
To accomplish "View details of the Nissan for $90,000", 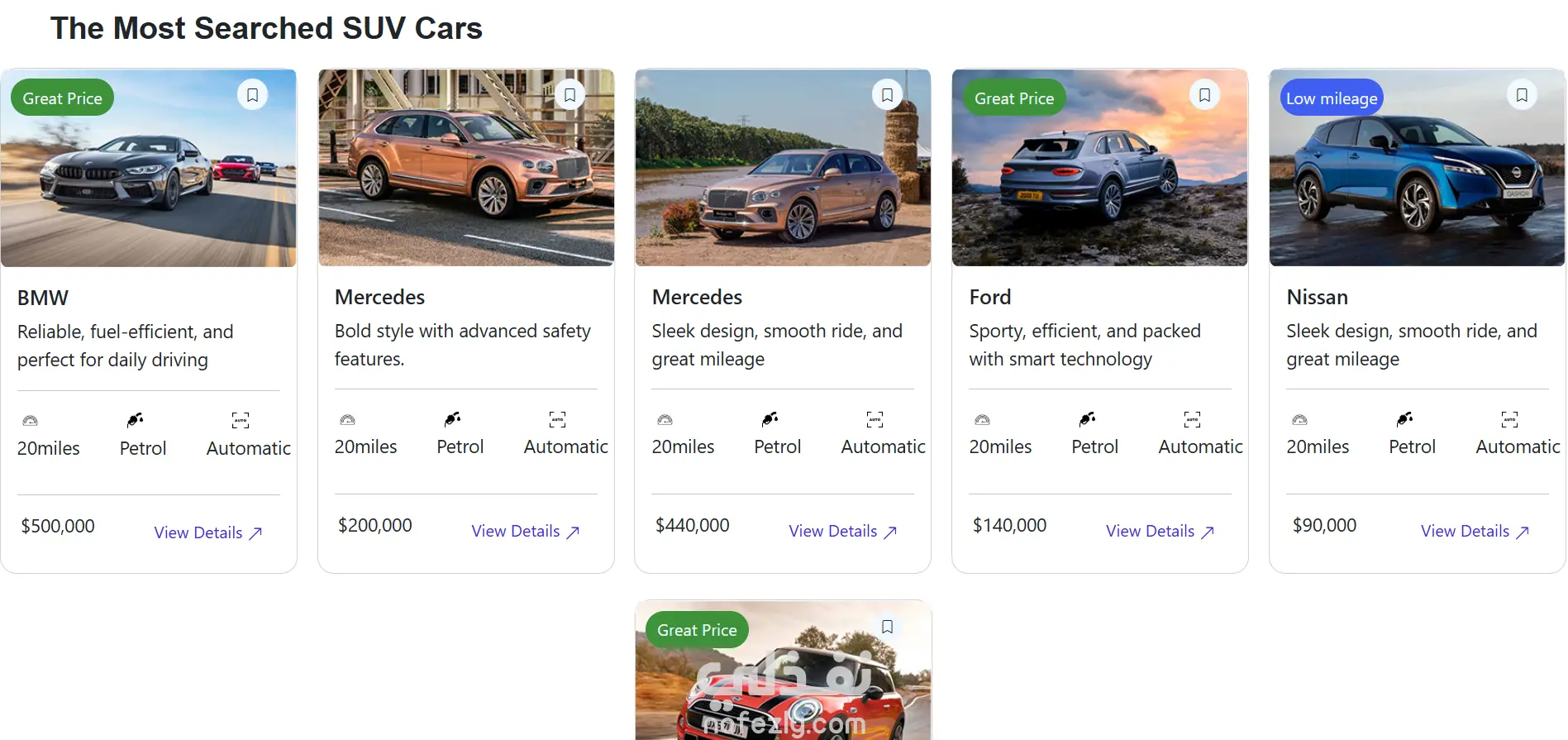I will tap(1475, 532).
